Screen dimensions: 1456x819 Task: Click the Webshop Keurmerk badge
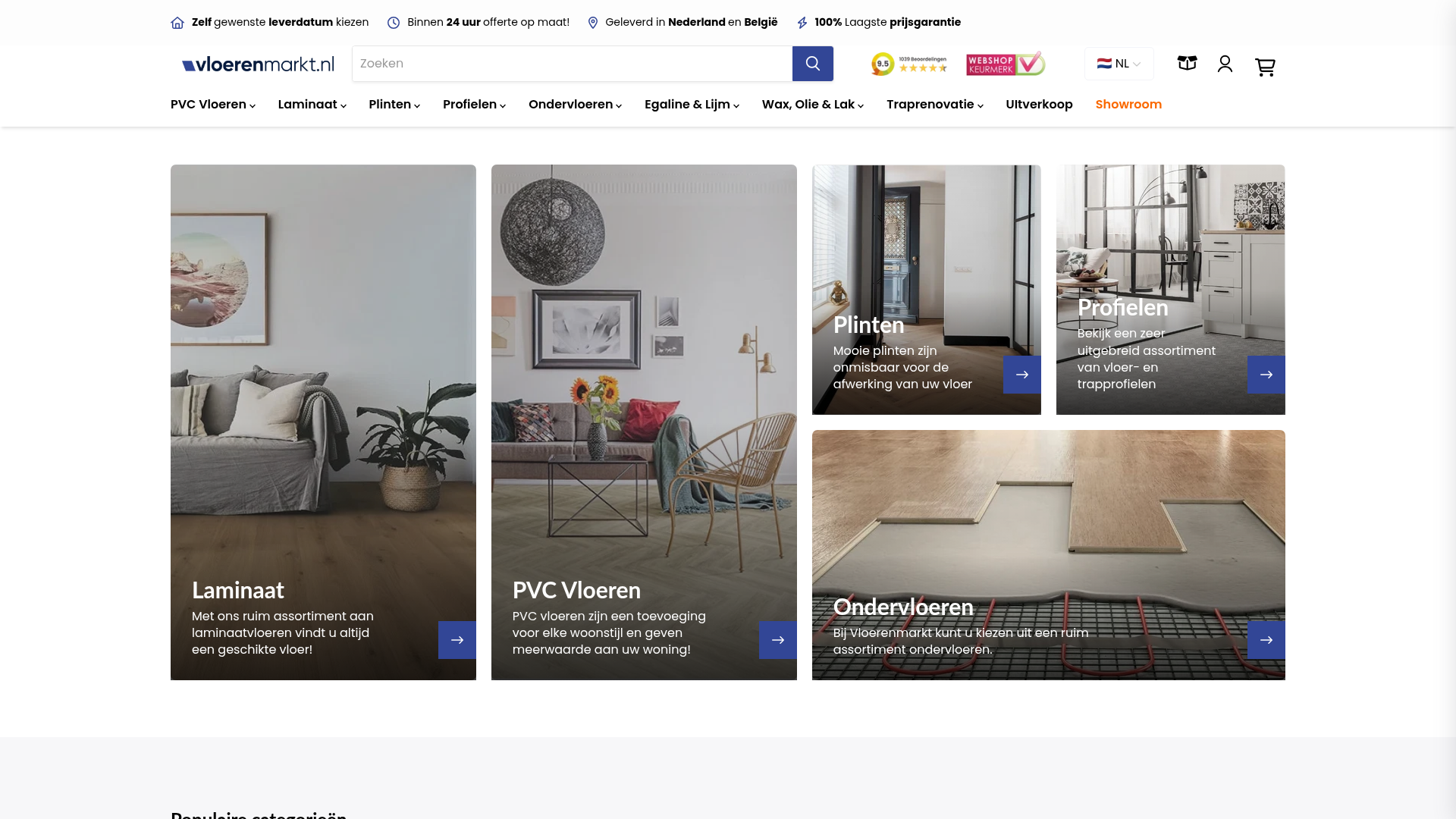click(x=1006, y=64)
